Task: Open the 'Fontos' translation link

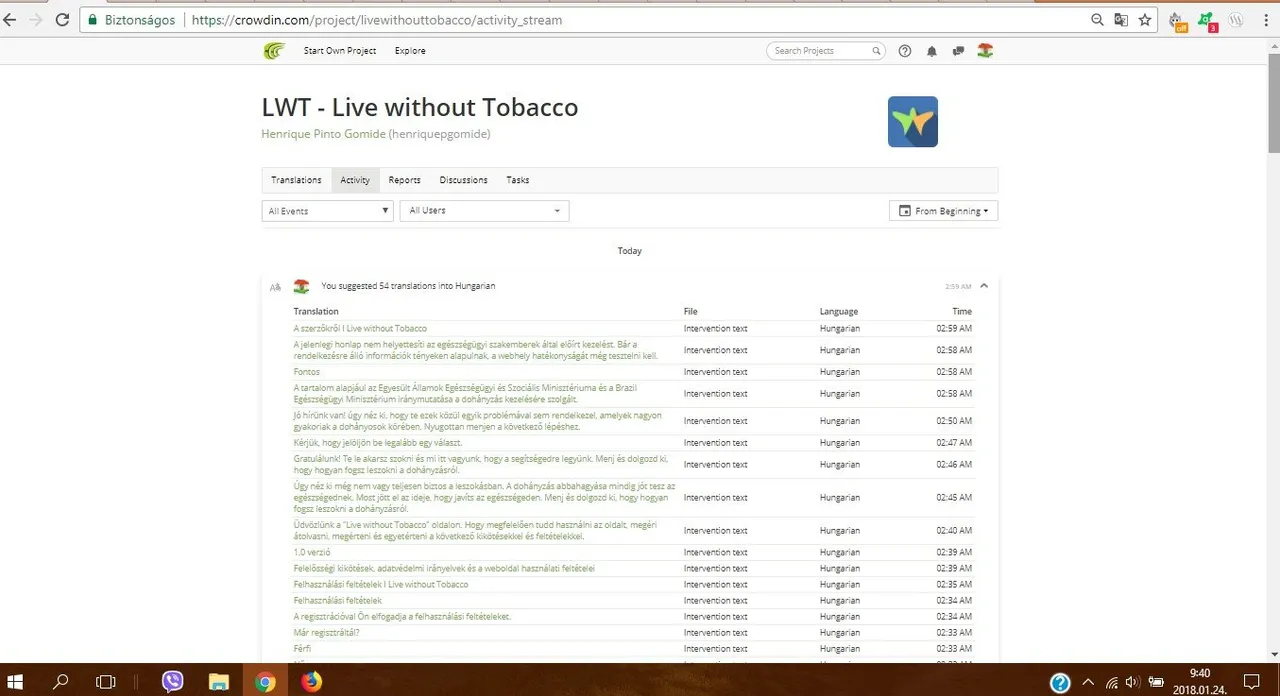Action: point(306,372)
